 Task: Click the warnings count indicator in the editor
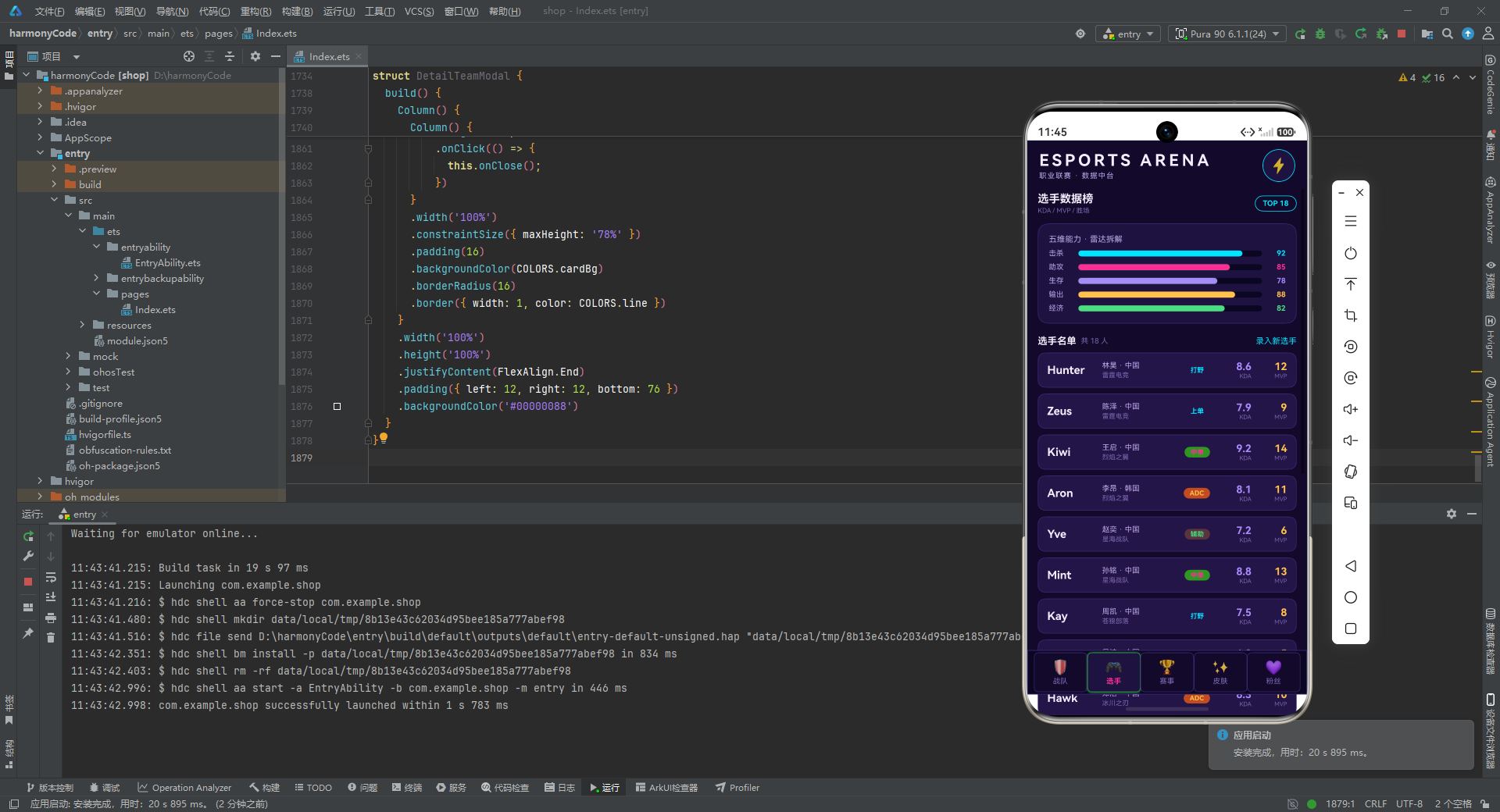point(1407,77)
